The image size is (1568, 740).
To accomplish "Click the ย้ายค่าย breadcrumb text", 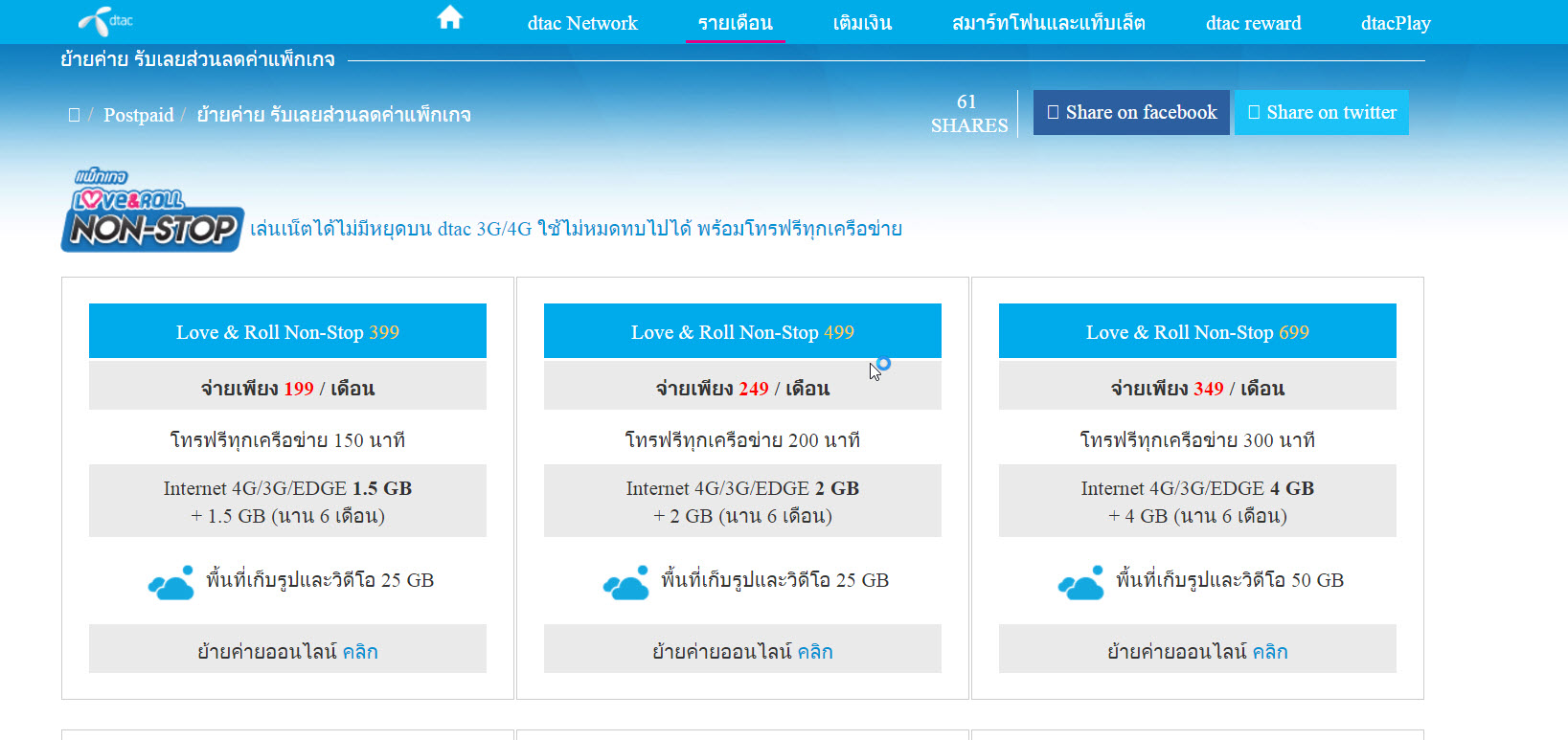I will (x=333, y=115).
